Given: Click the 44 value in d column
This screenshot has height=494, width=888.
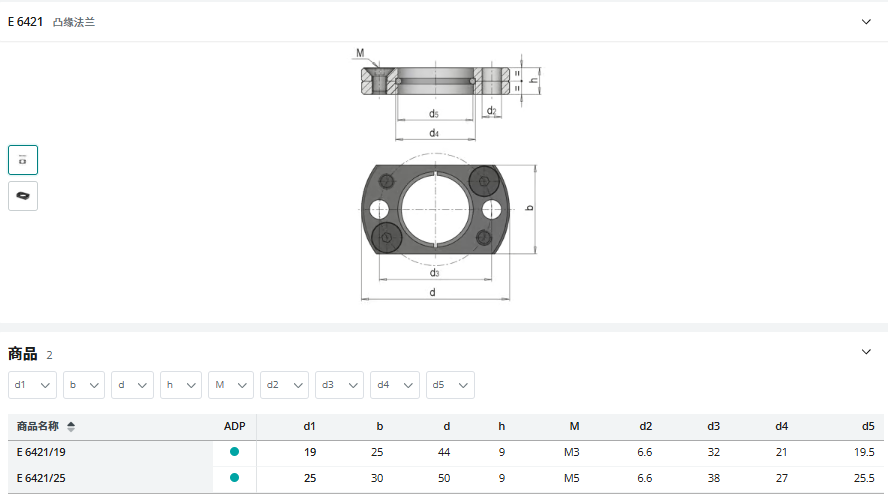Looking at the screenshot, I should coord(444,452).
